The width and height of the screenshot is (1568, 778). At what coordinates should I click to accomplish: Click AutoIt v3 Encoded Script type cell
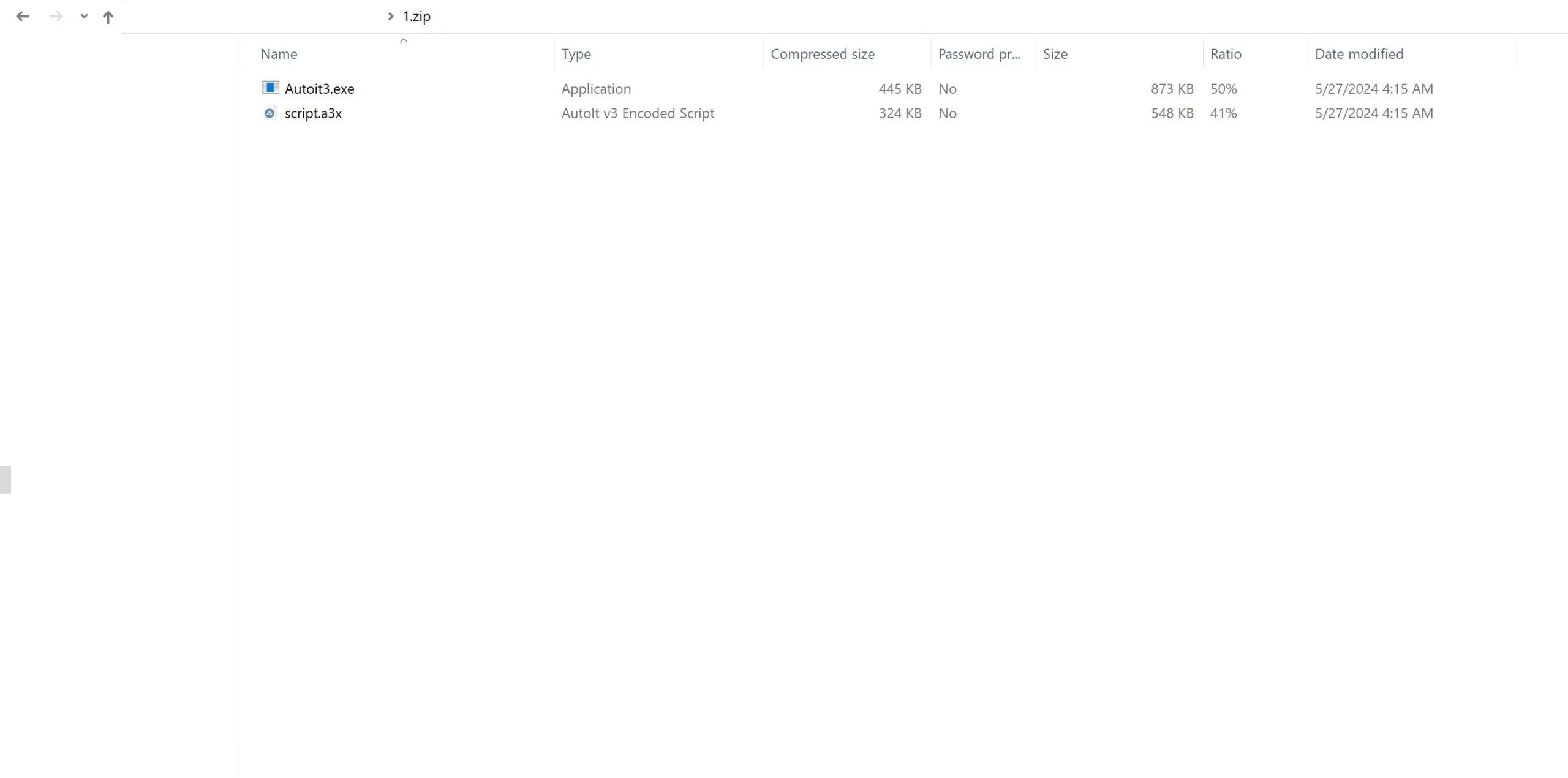click(x=638, y=113)
